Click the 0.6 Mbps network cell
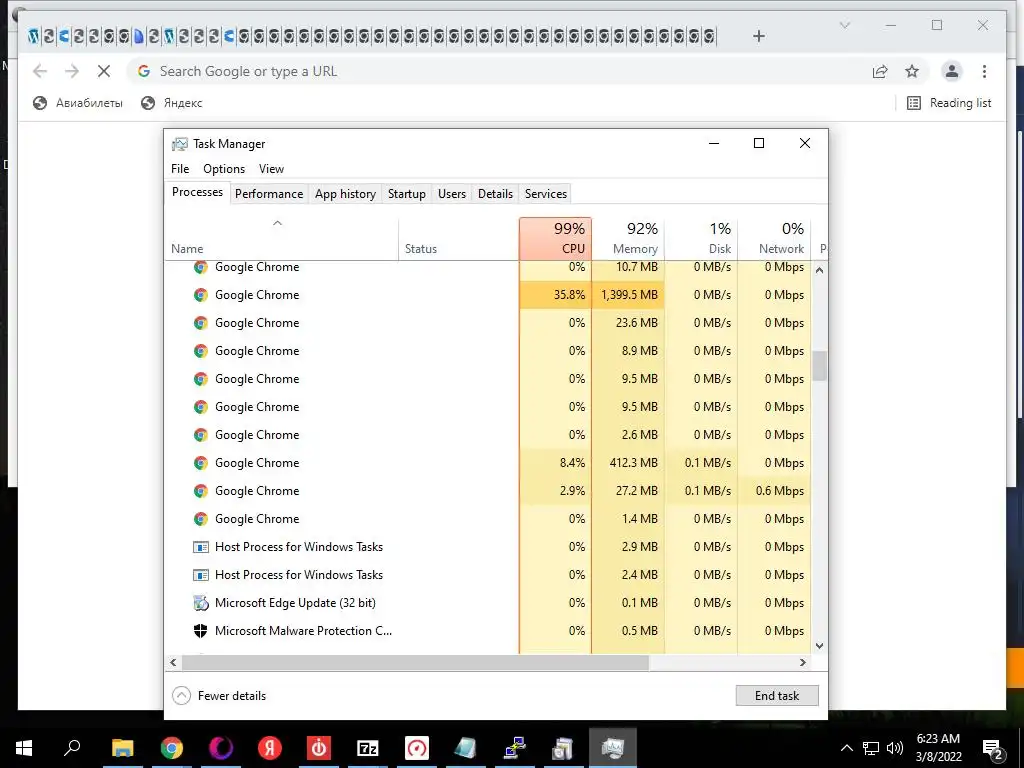This screenshot has height=768, width=1024. click(x=774, y=490)
